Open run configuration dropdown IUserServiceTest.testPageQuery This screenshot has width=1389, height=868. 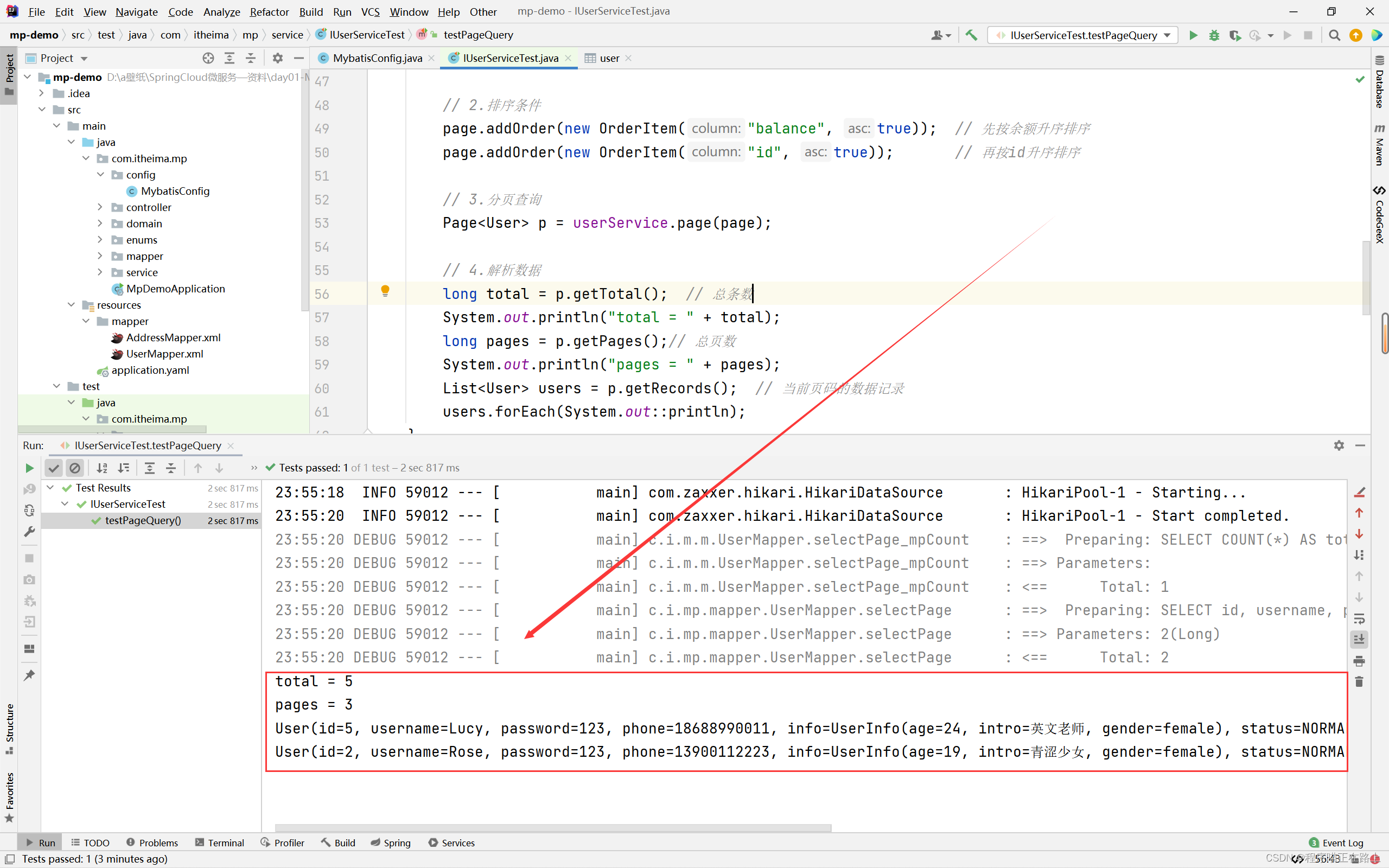(x=1082, y=35)
